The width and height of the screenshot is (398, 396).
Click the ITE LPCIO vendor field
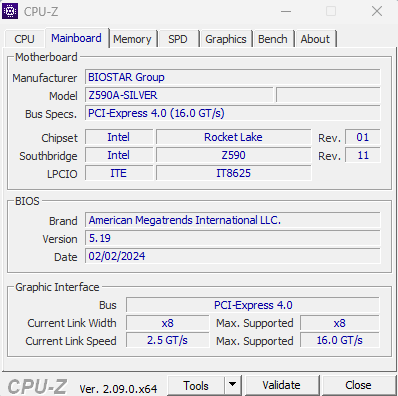[x=119, y=173]
